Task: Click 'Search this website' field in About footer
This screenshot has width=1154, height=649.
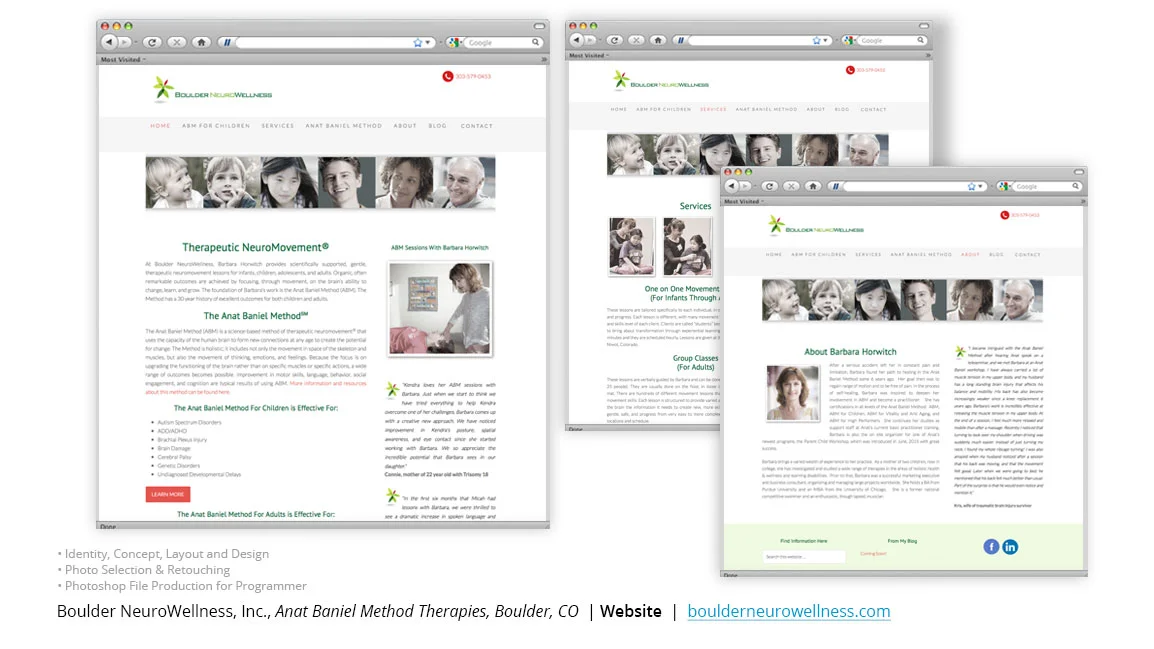Action: (x=804, y=557)
